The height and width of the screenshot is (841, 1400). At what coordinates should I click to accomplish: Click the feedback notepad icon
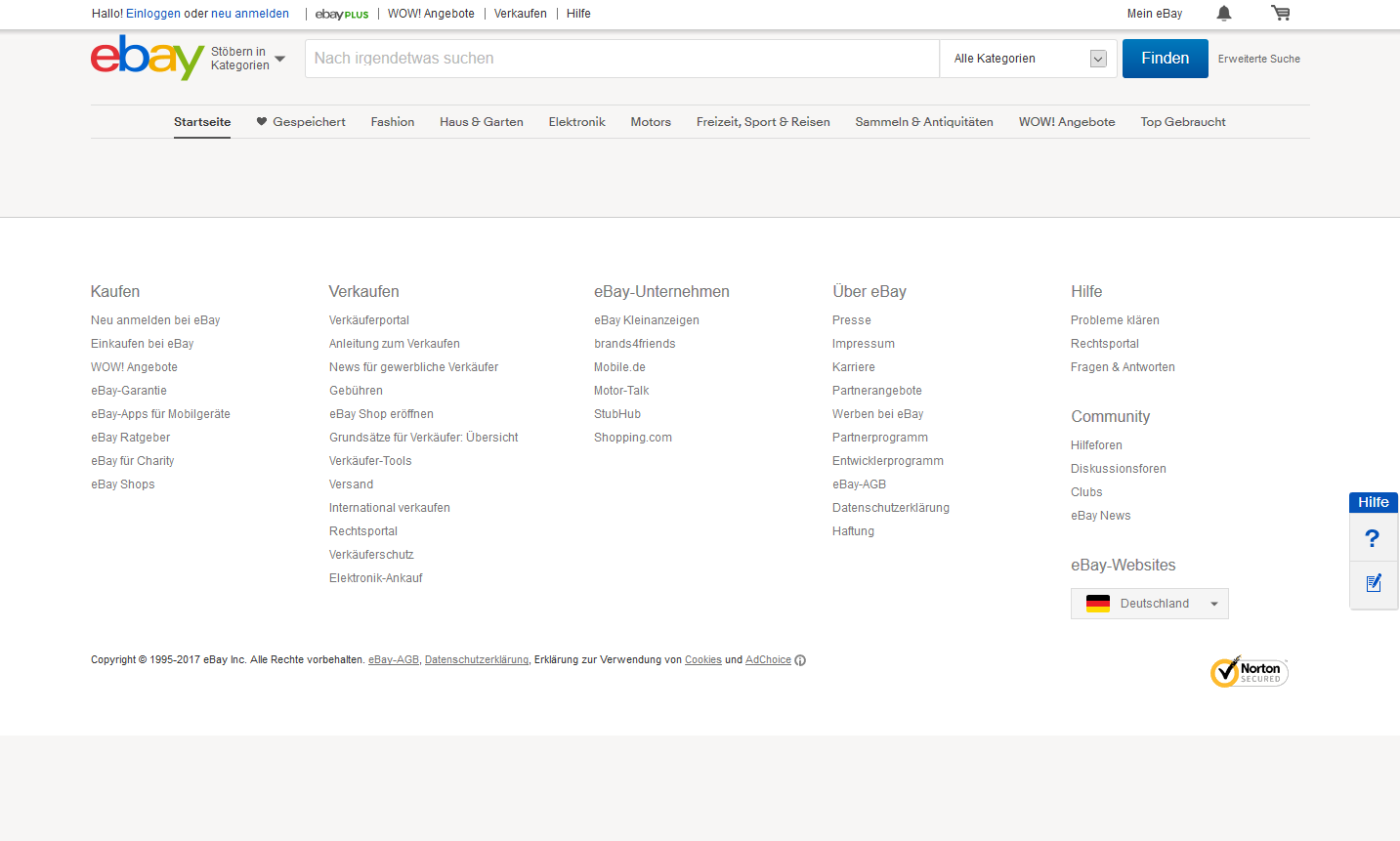pos(1373,583)
